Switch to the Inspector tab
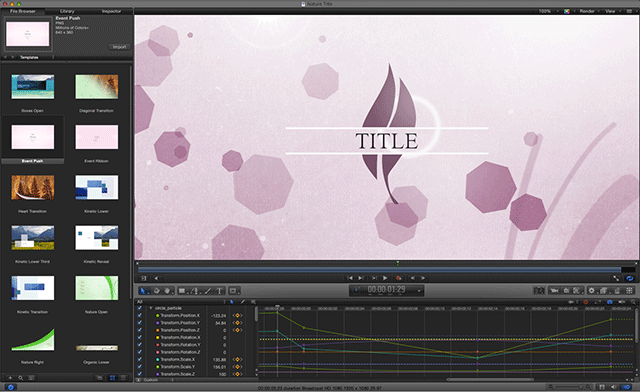 [111, 11]
